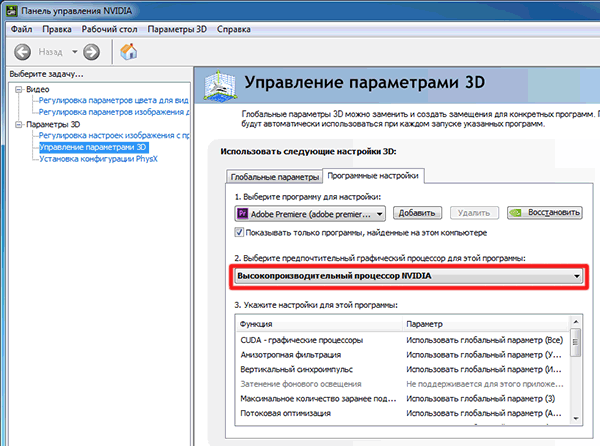
Task: Select Затенение фонового освещения row
Action: click(x=402, y=384)
